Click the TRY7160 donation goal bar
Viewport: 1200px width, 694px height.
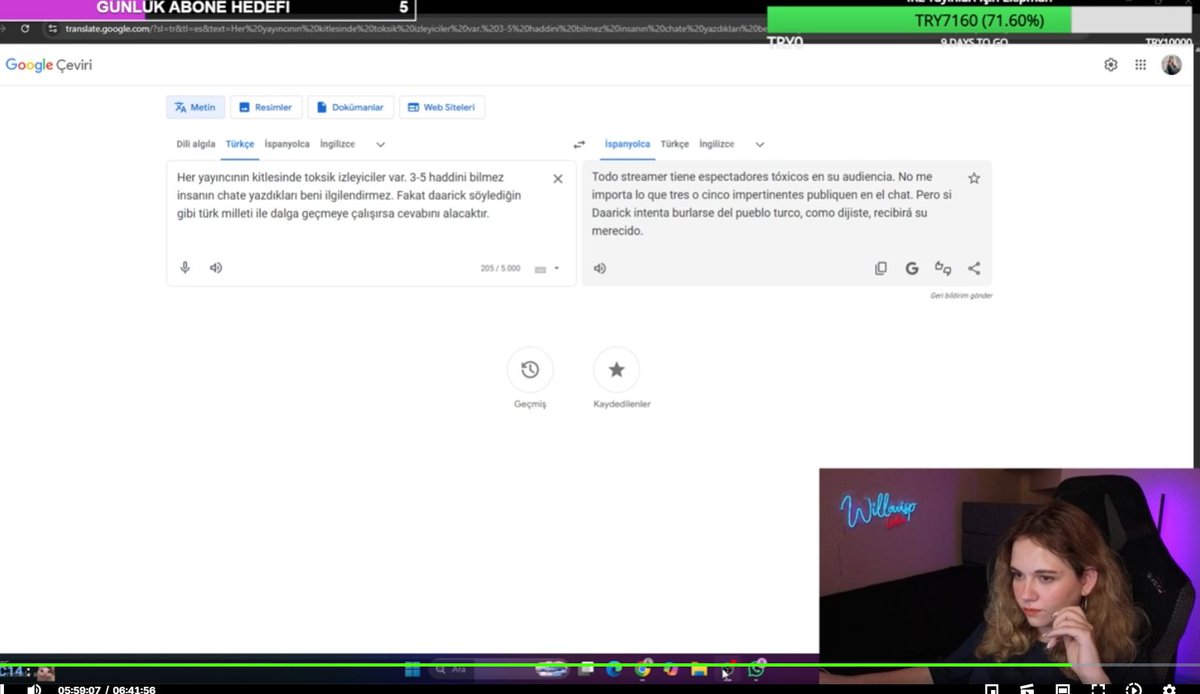point(979,20)
